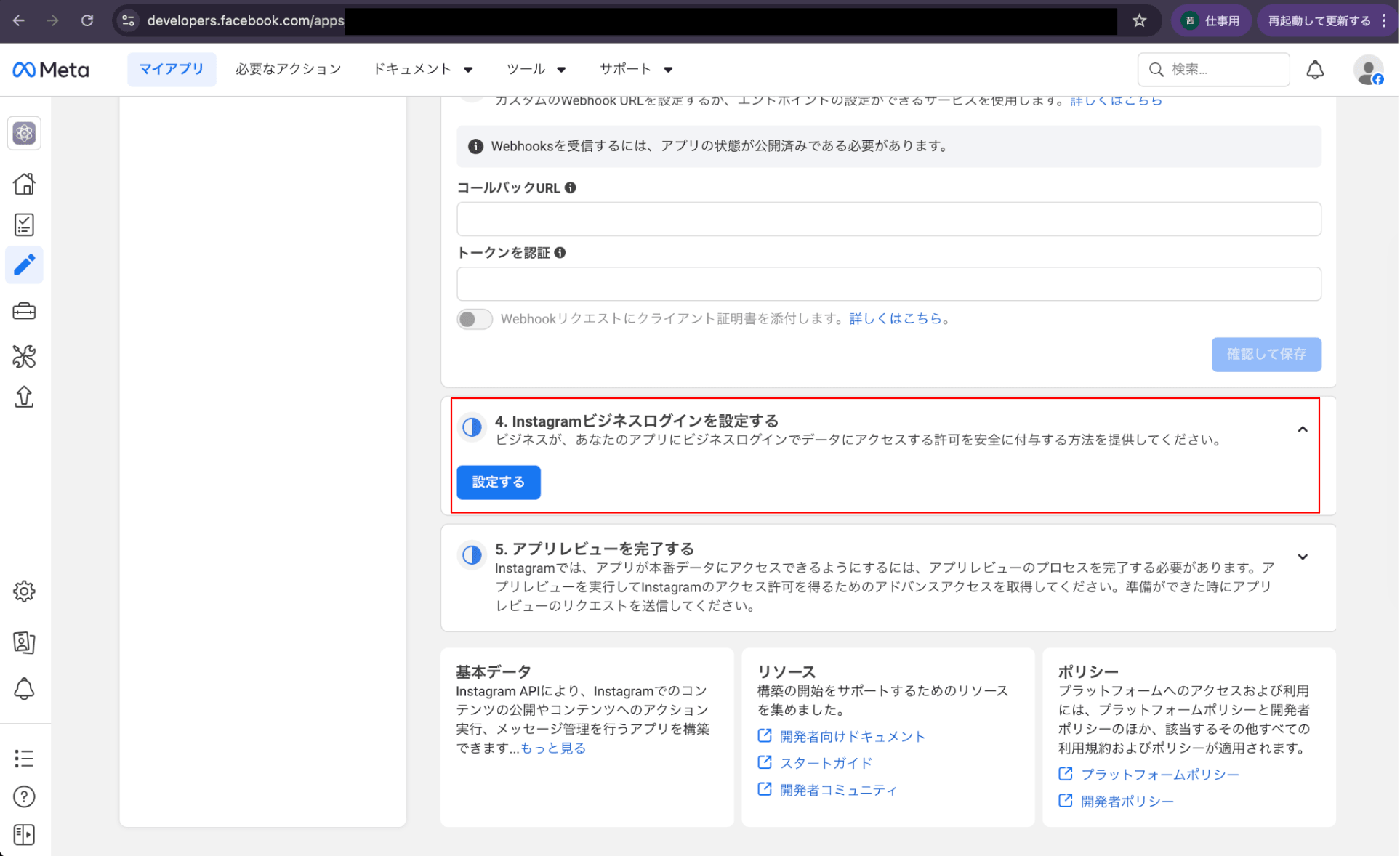Select the pencil edit sidebar icon

24,265
